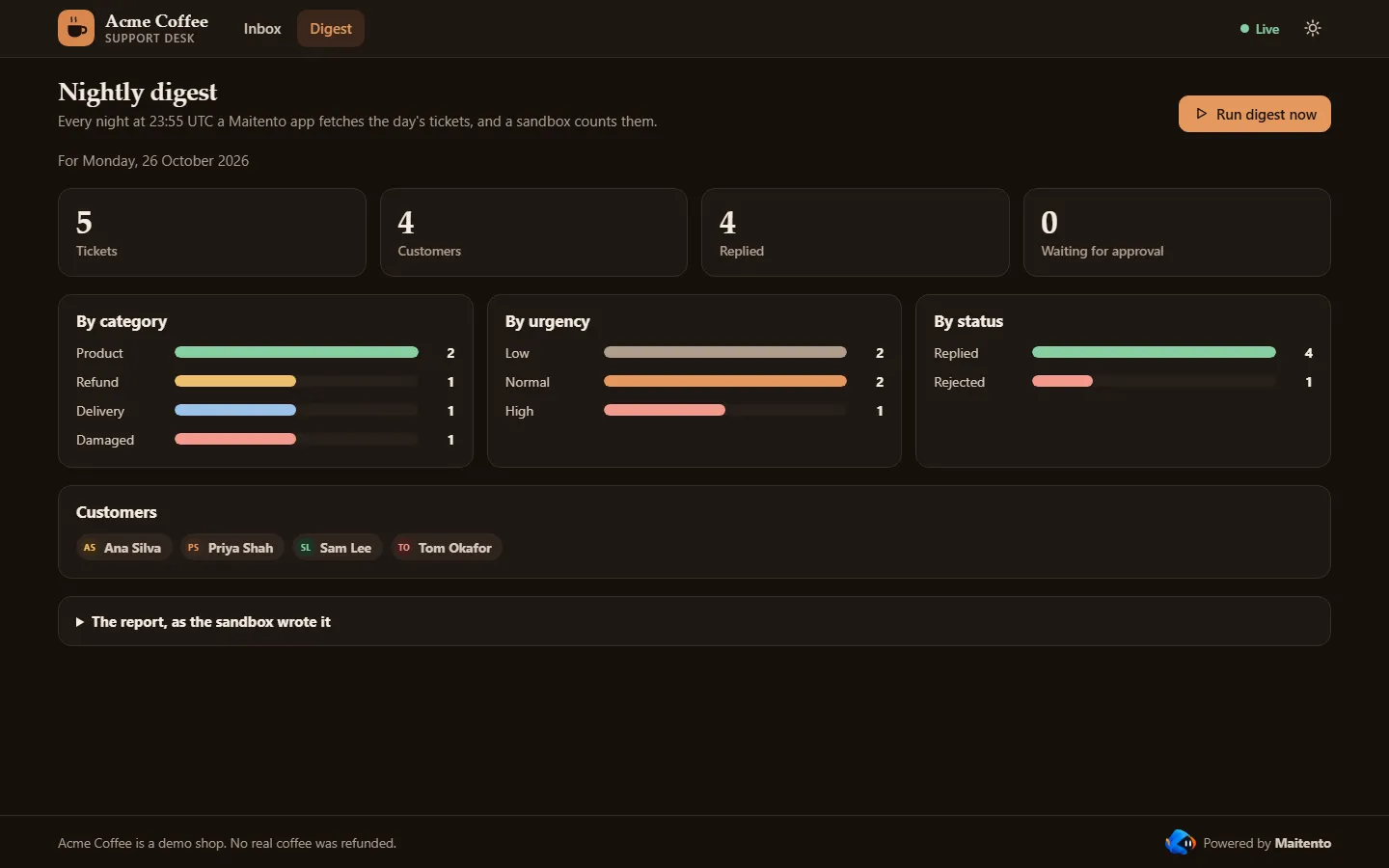Click the High urgency red bar
The height and width of the screenshot is (868, 1389).
click(x=665, y=410)
